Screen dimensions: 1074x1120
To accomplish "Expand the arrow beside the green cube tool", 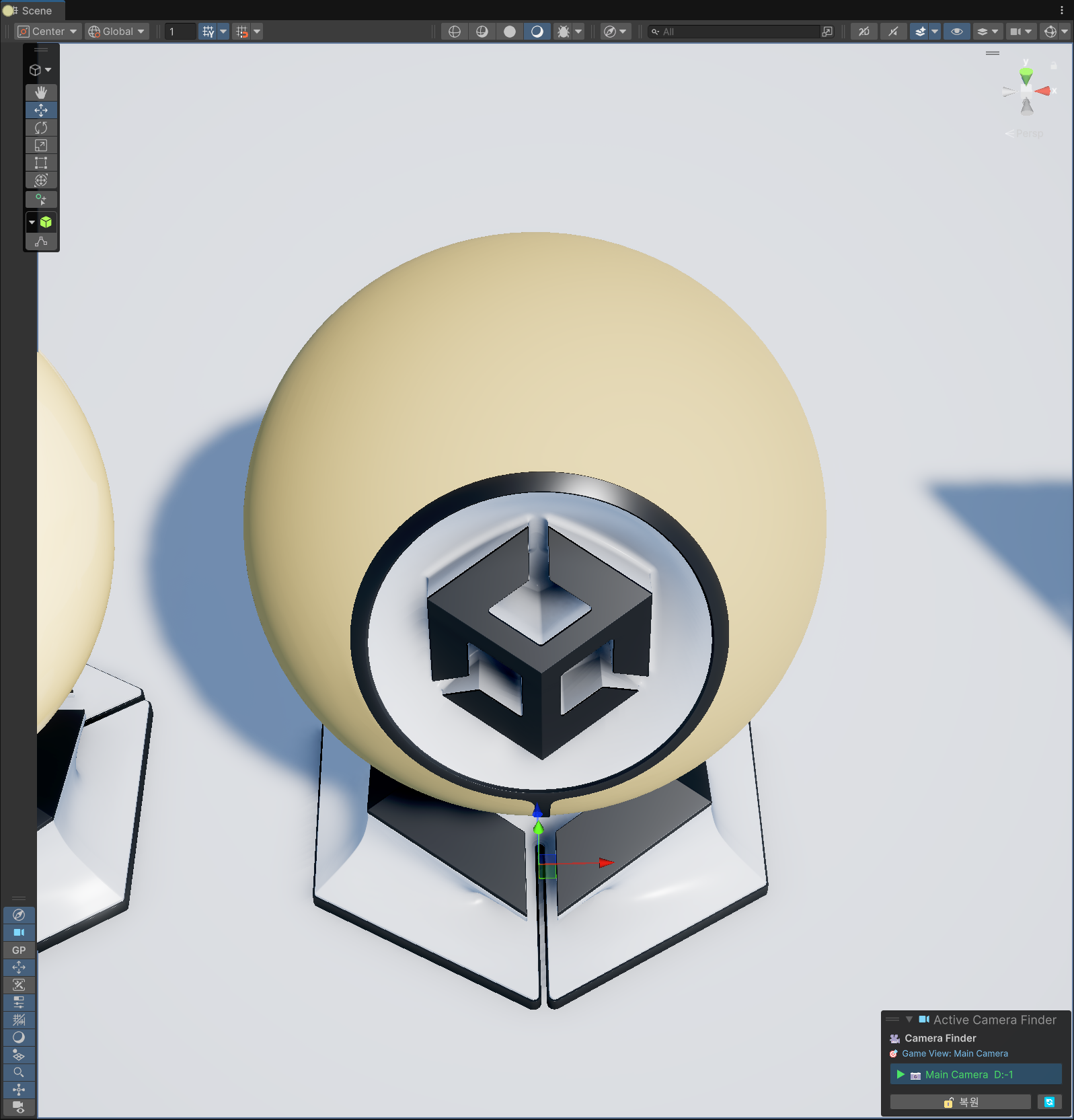I will tap(32, 222).
